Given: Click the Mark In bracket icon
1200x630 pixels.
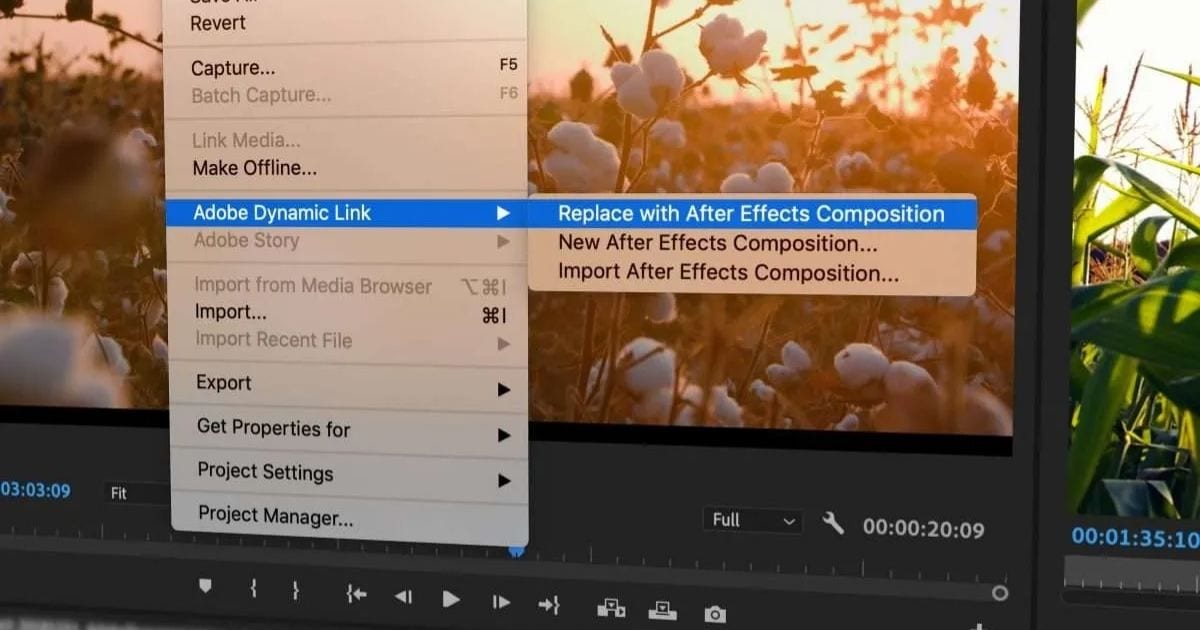Looking at the screenshot, I should click(253, 589).
